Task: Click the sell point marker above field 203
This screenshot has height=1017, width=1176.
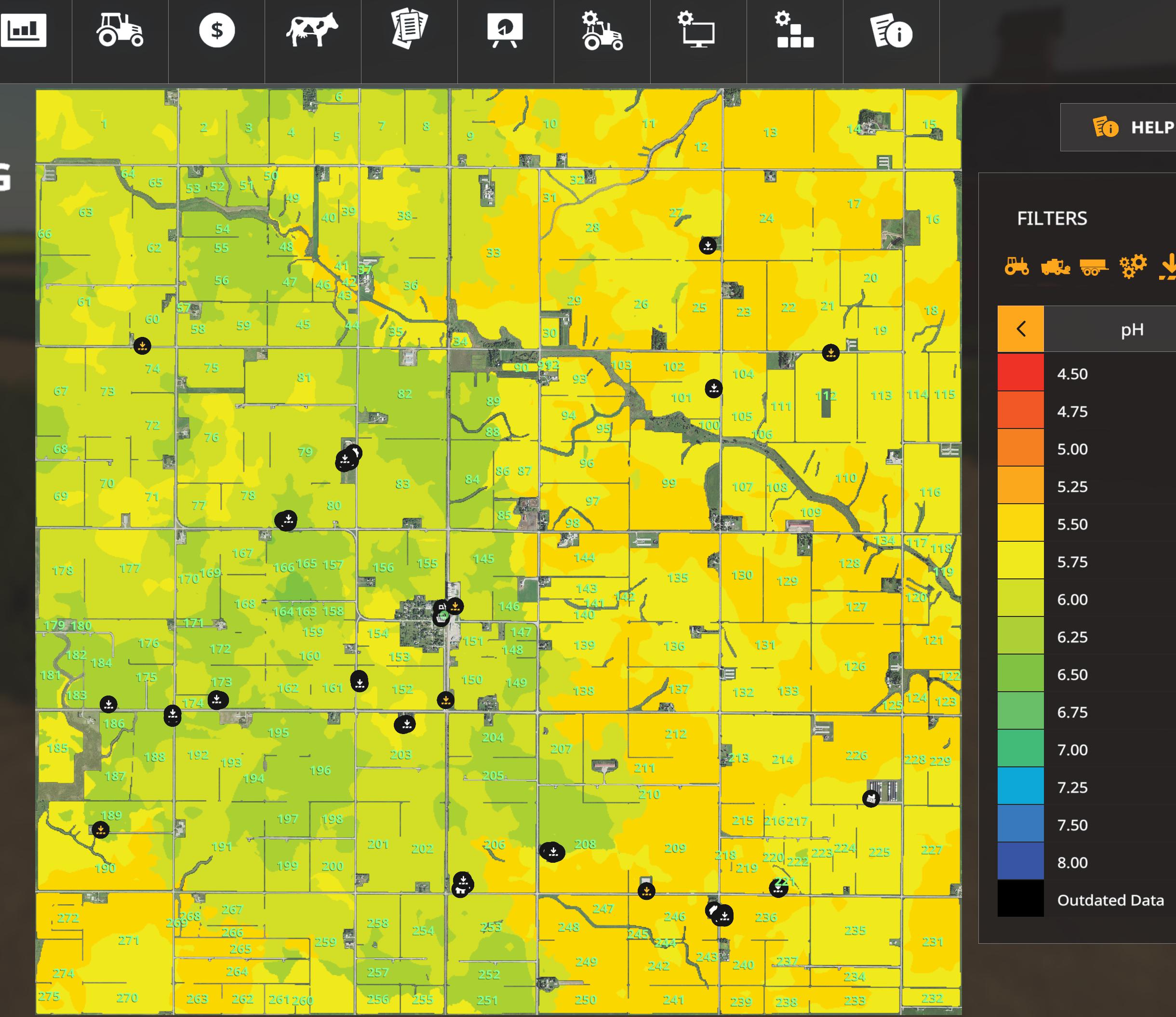Action: pyautogui.click(x=405, y=724)
